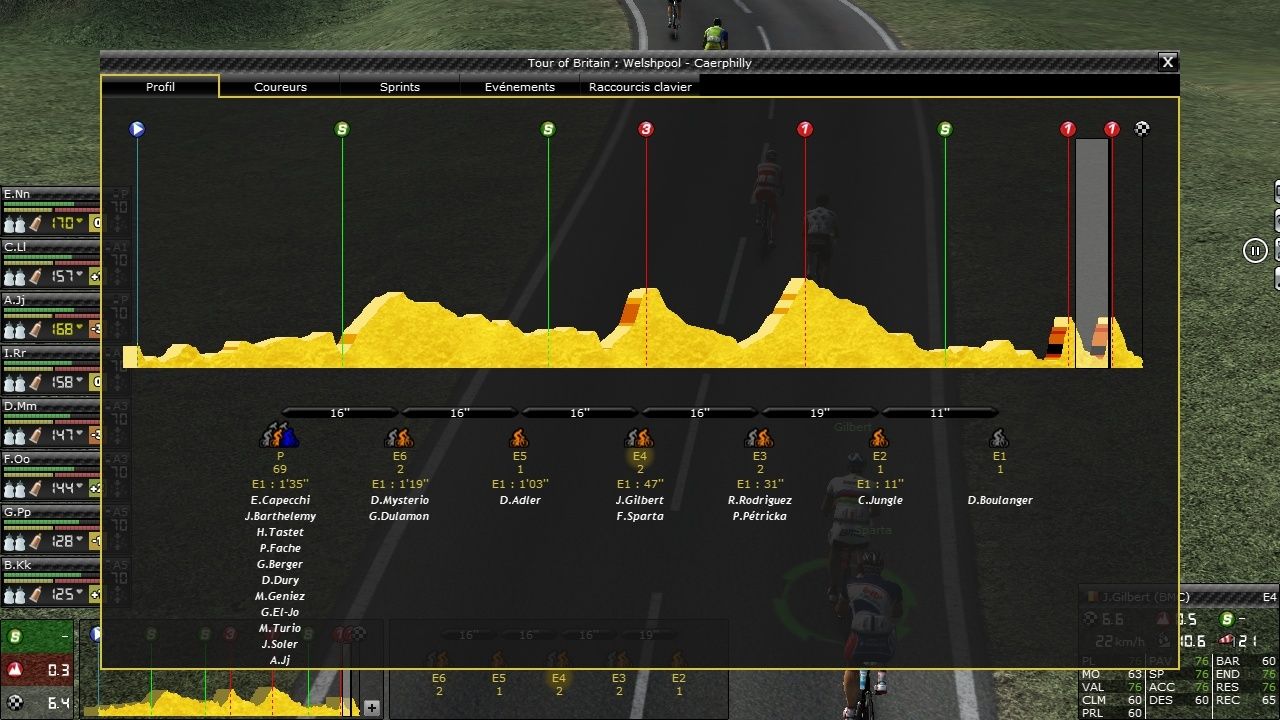
Task: Close the stage profile window
Action: (1167, 62)
